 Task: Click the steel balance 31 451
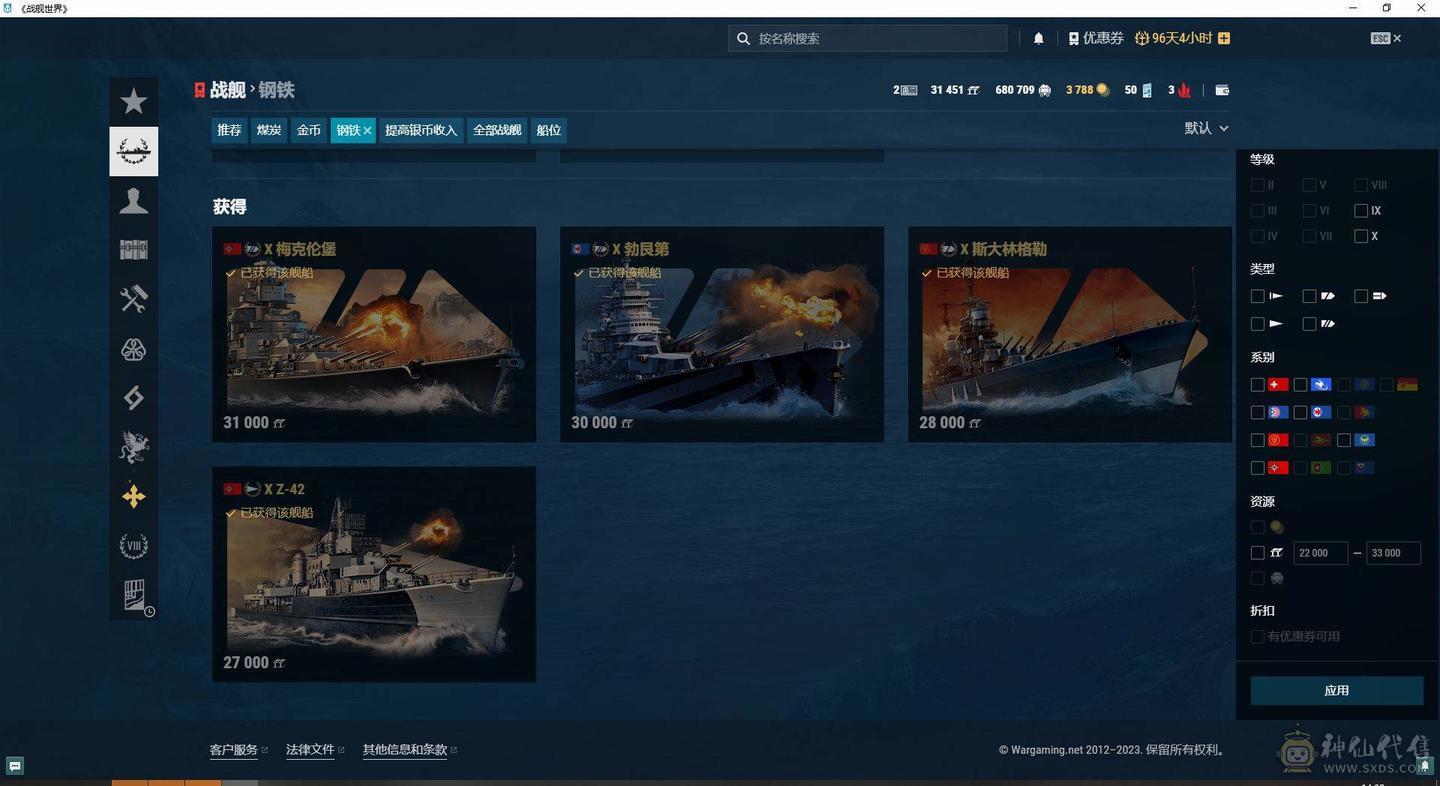click(x=954, y=90)
